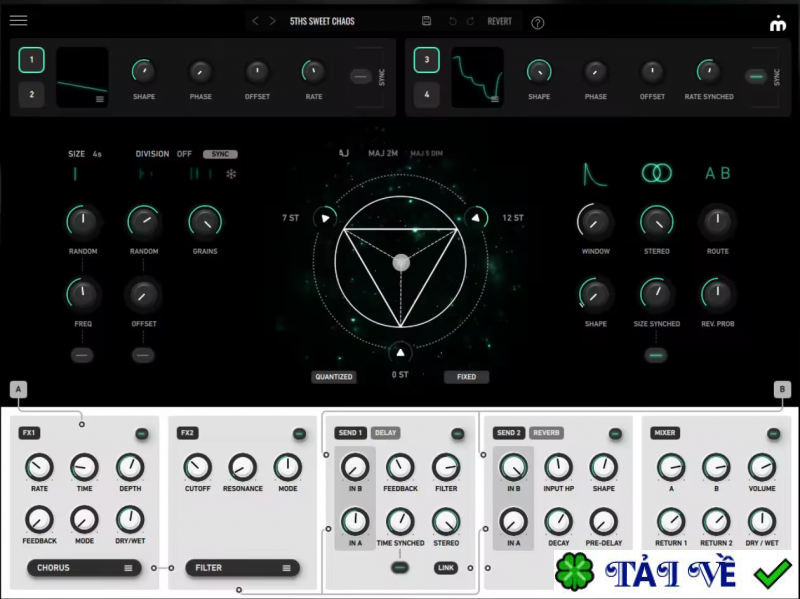
Task: Click the LINK button in delay
Action: pyautogui.click(x=445, y=567)
